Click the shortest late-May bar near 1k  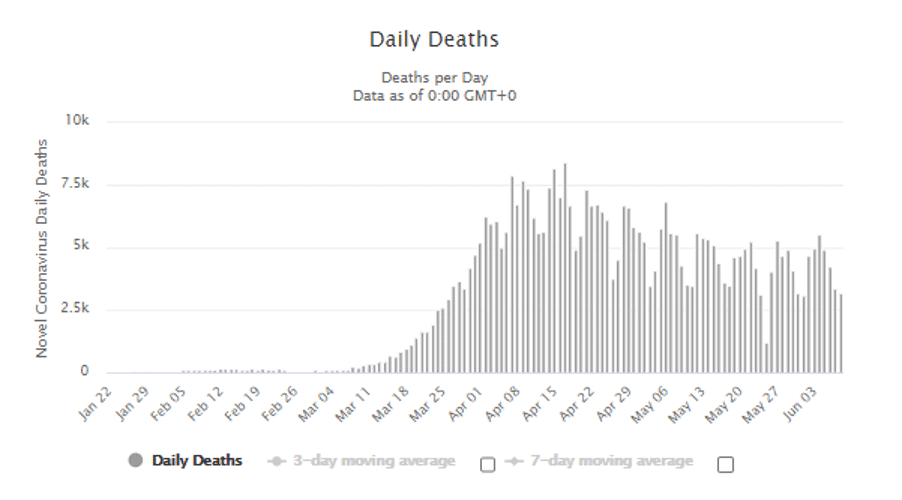767,358
